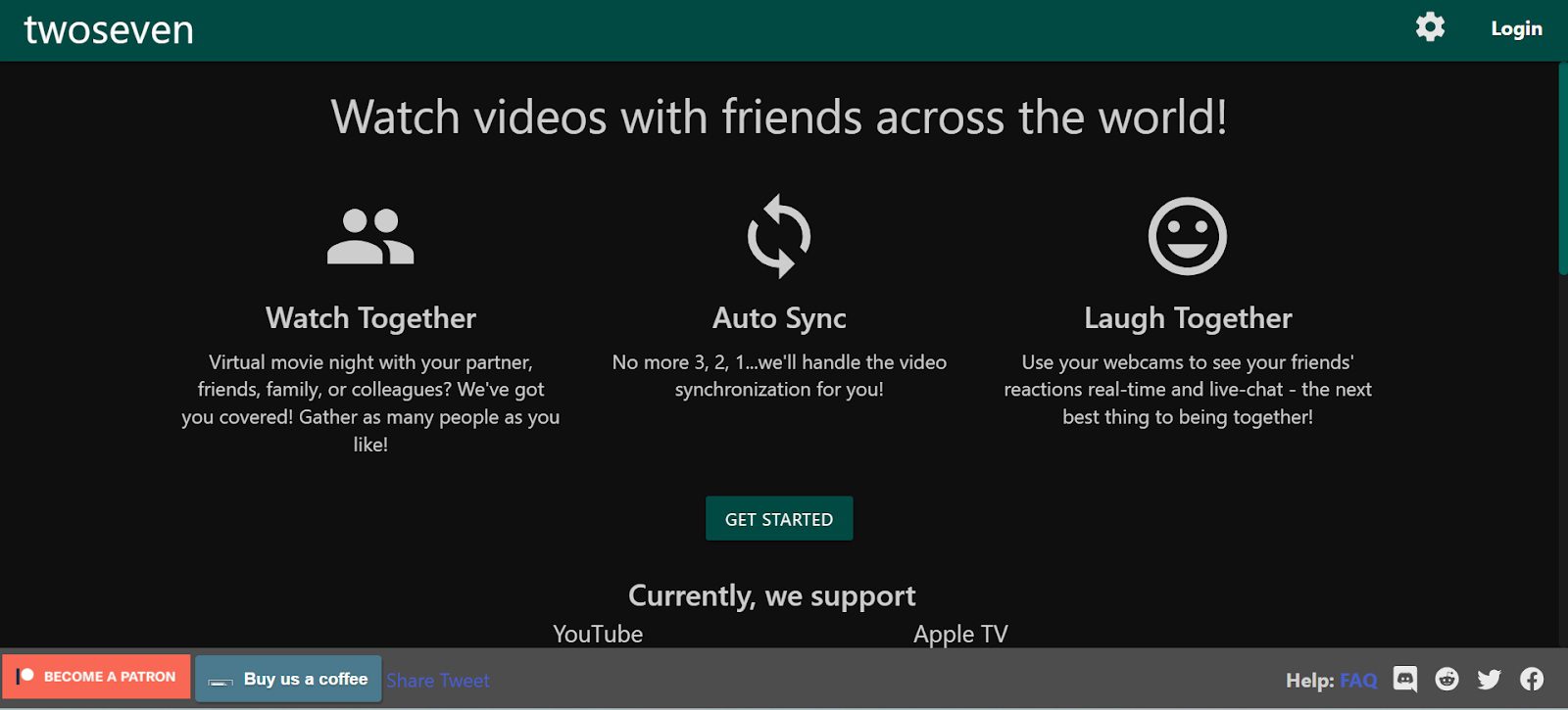1568x710 pixels.
Task: Click the Become a Patron button
Action: pyautogui.click(x=96, y=677)
